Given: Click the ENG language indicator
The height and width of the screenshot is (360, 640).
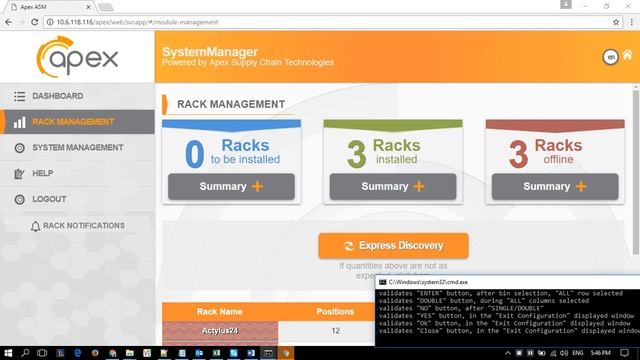Looking at the screenshot, I should point(578,353).
